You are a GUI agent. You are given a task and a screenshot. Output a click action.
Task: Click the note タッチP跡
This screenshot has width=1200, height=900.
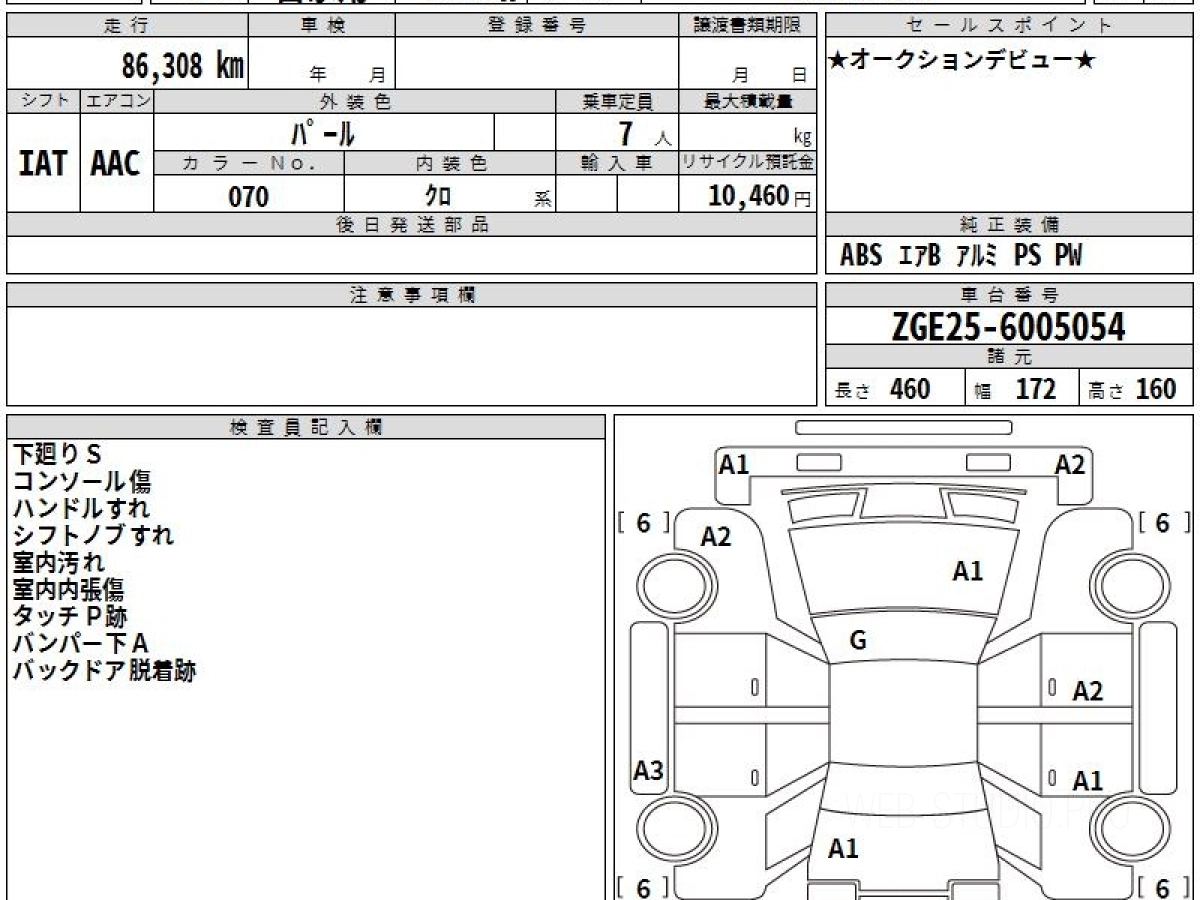70,616
